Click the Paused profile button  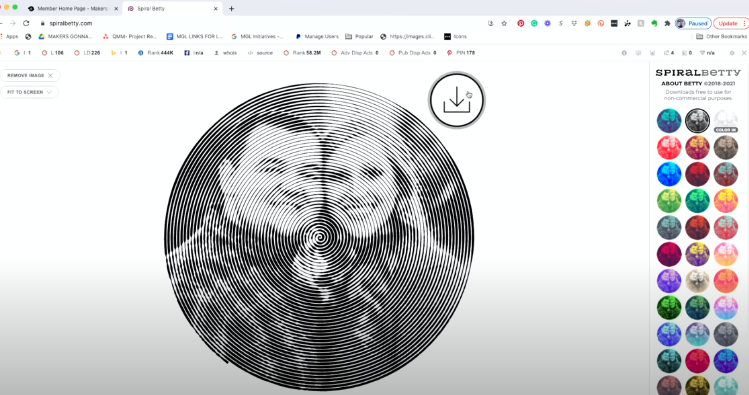coord(693,23)
